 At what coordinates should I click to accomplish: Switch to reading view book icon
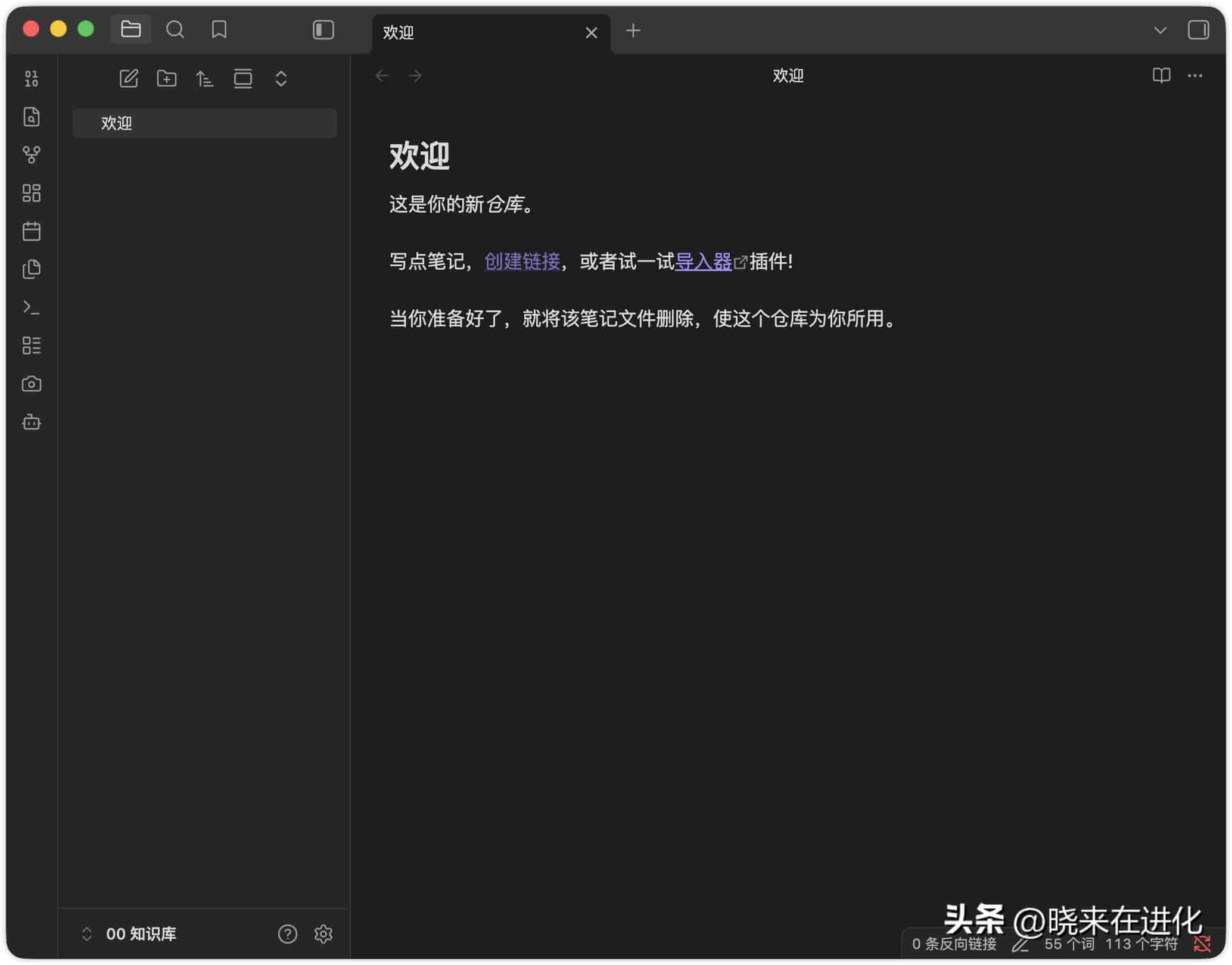tap(1161, 76)
